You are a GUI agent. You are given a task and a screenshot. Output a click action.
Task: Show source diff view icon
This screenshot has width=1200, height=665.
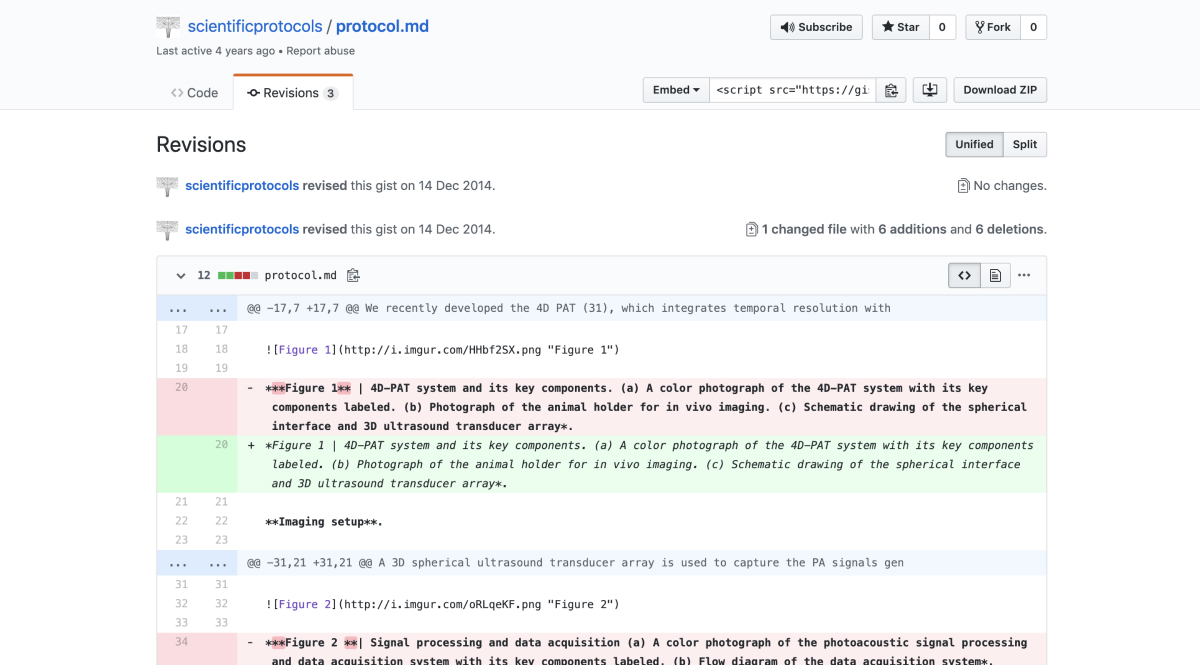pyautogui.click(x=964, y=276)
